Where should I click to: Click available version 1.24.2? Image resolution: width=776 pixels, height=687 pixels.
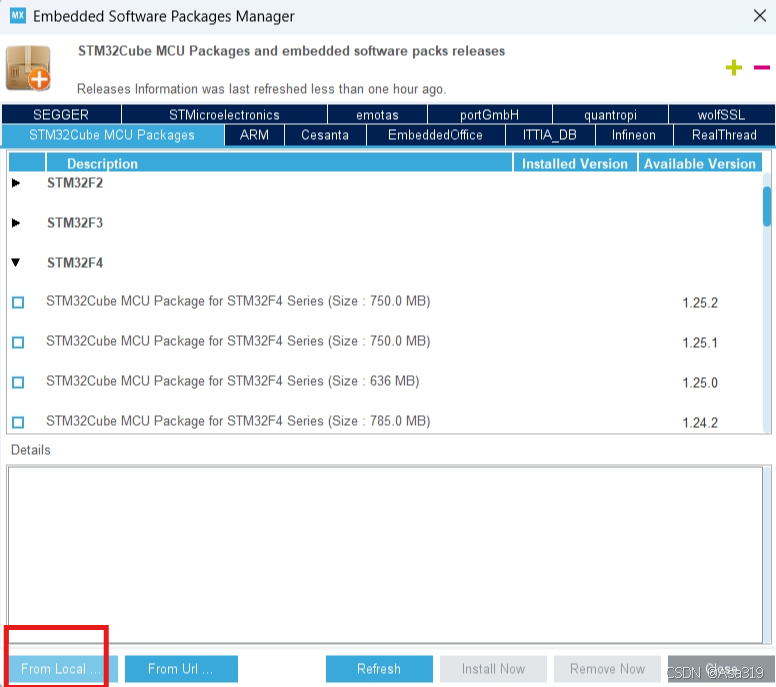point(700,423)
